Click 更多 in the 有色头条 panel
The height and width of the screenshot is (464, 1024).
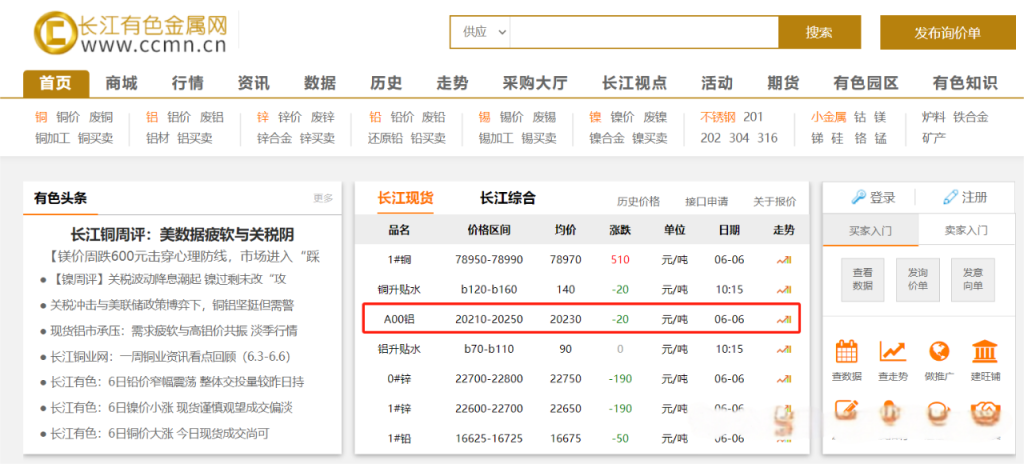pos(323,198)
